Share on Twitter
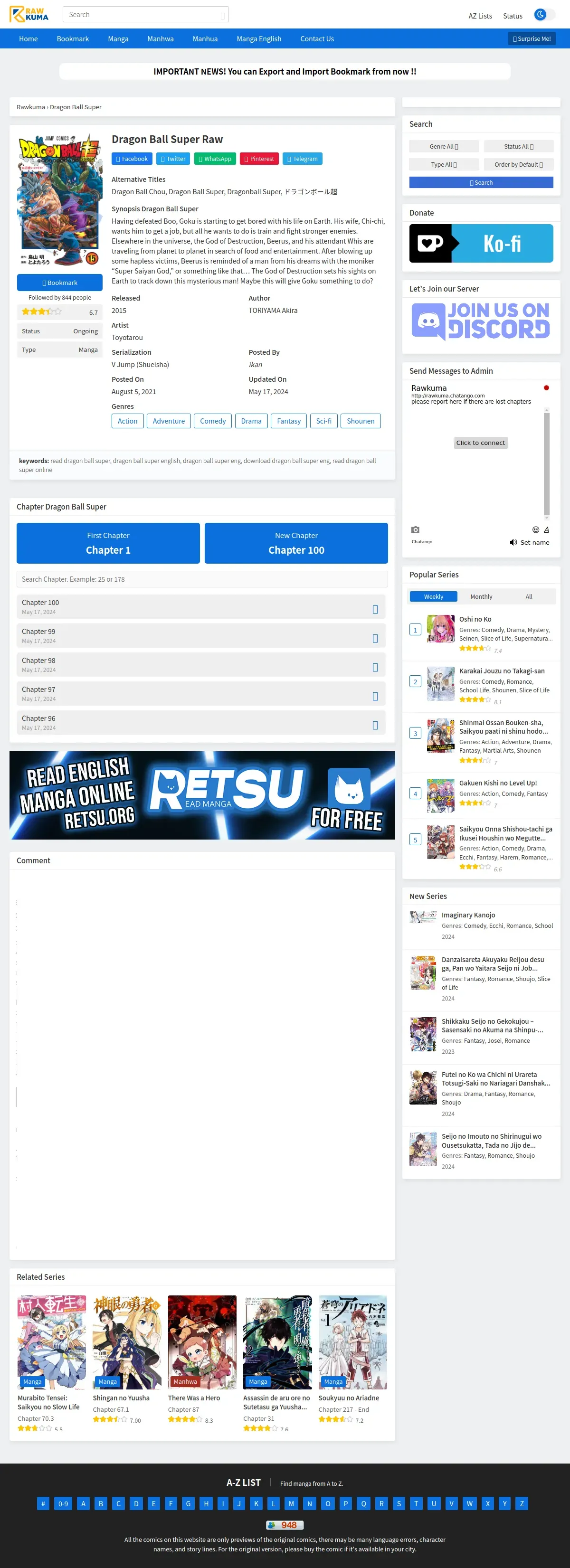 (173, 159)
